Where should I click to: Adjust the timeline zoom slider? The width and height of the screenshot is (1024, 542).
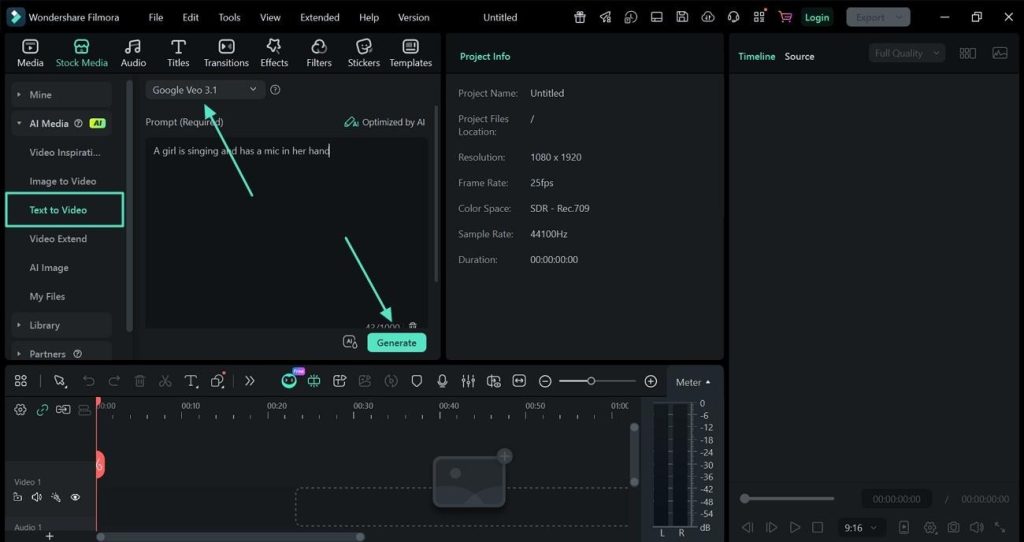592,381
